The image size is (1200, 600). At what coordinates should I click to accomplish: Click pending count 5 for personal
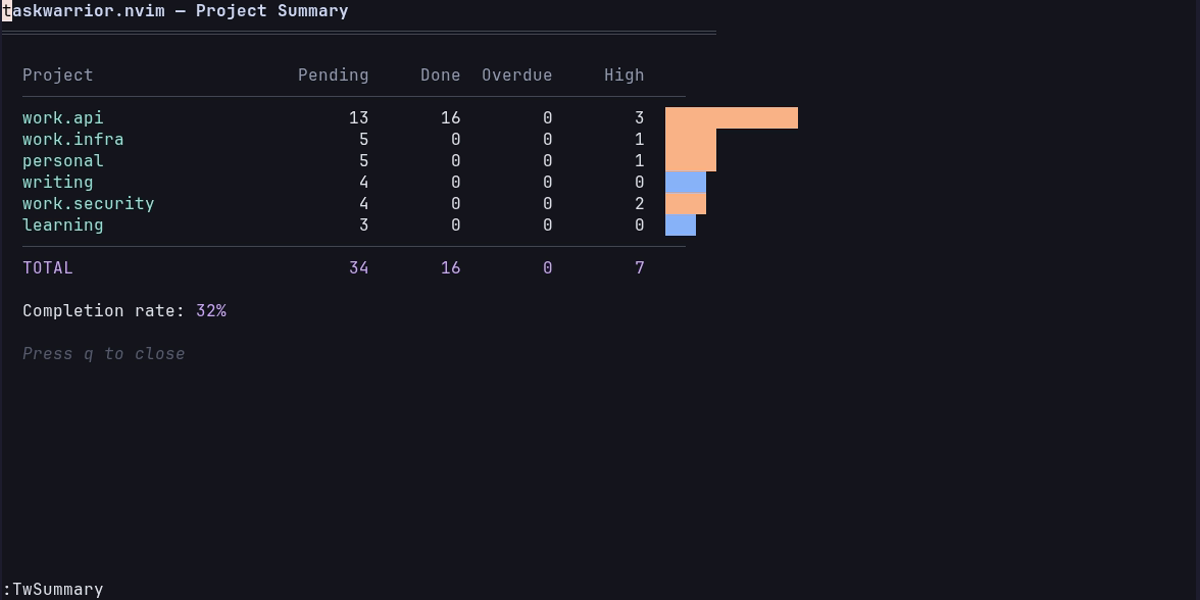364,161
